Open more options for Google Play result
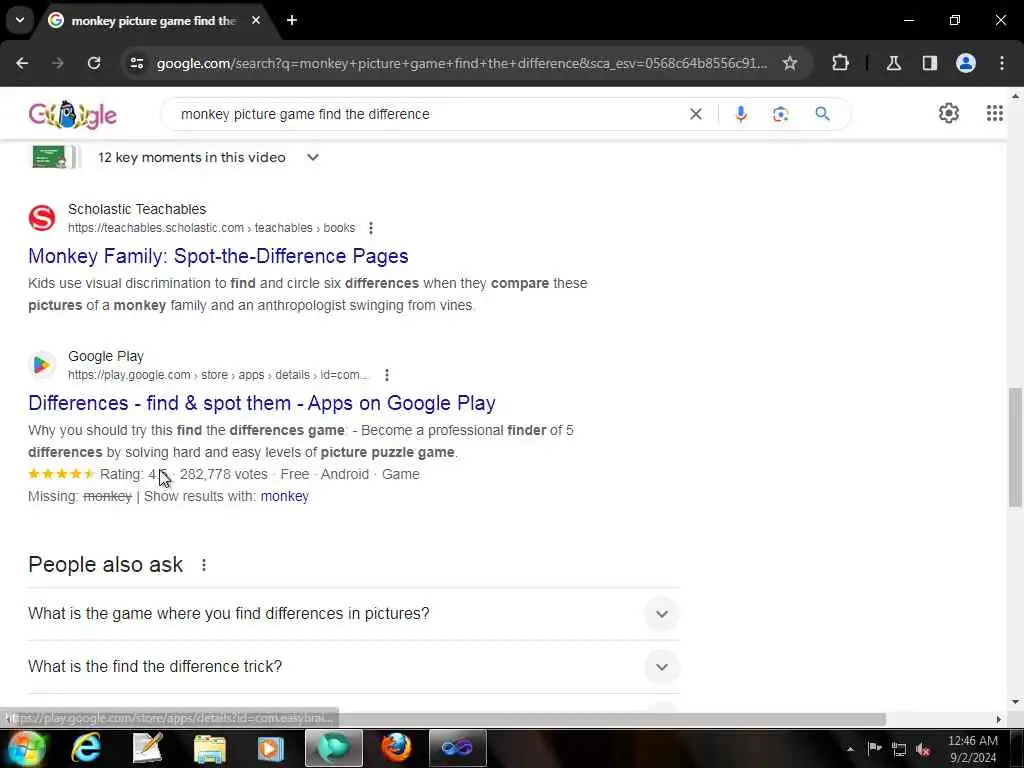This screenshot has height=768, width=1024. [x=387, y=375]
